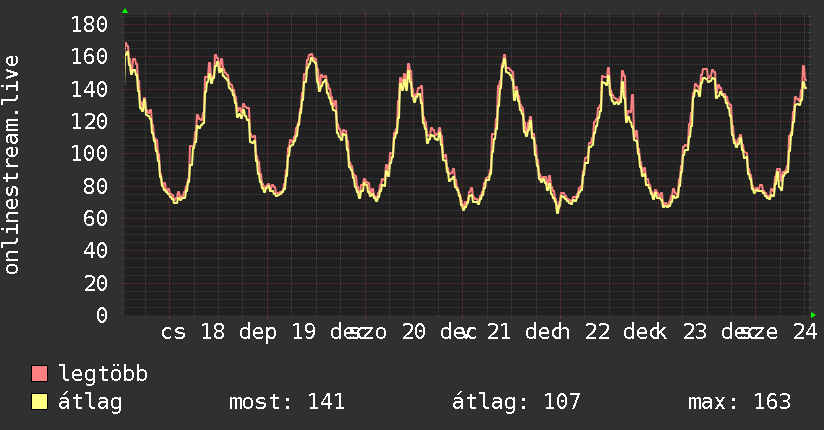The height and width of the screenshot is (430, 824).
Task: Click the 20 y-axis label
Action: coord(96,283)
